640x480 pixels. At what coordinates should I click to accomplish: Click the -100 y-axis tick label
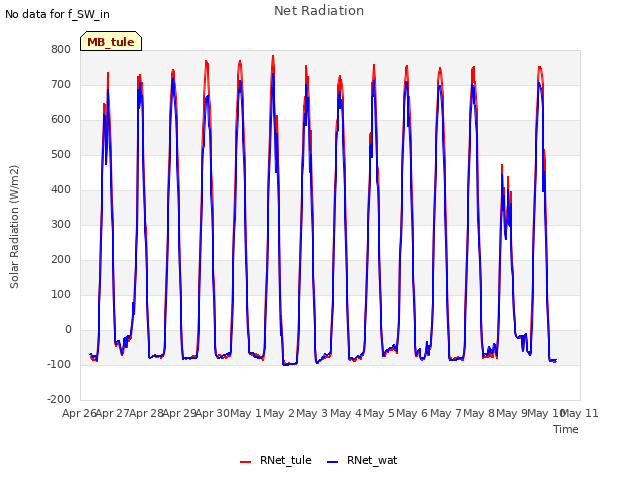pyautogui.click(x=59, y=364)
